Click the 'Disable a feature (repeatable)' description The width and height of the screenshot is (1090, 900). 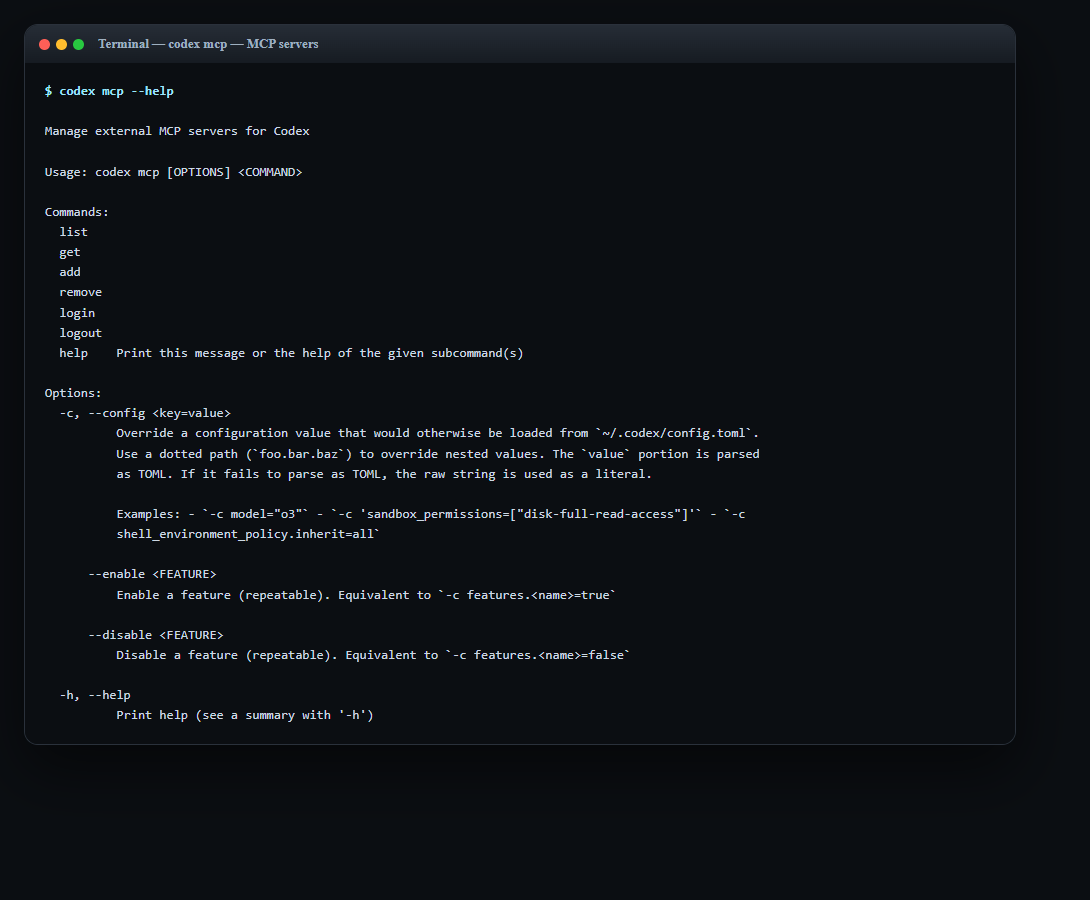tap(373, 655)
